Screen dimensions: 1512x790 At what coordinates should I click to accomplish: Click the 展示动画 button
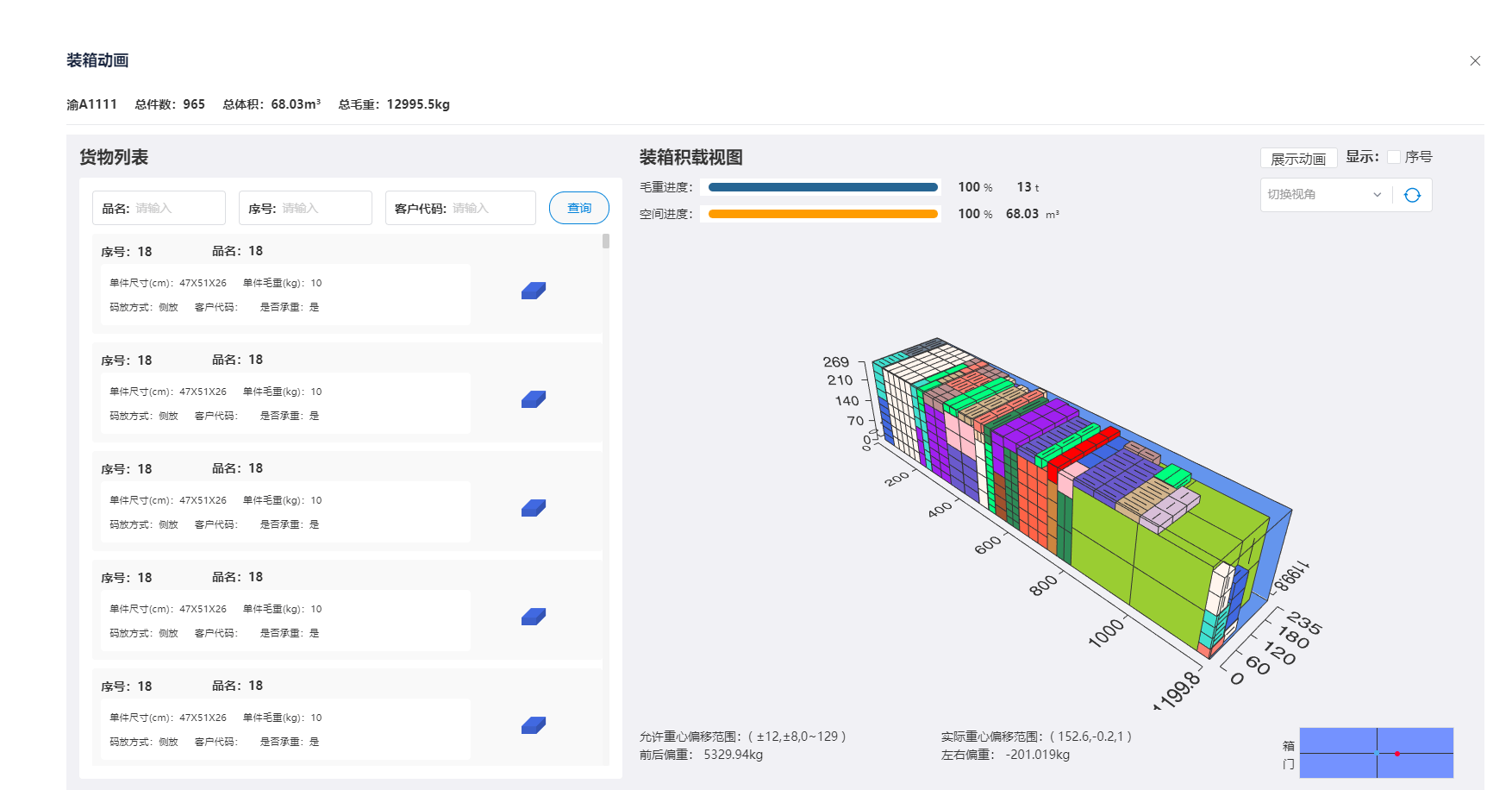[1298, 159]
